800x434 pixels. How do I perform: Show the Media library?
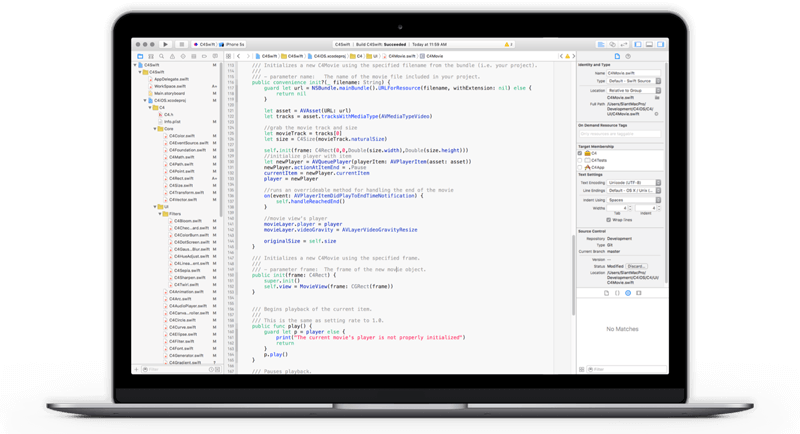pos(639,293)
